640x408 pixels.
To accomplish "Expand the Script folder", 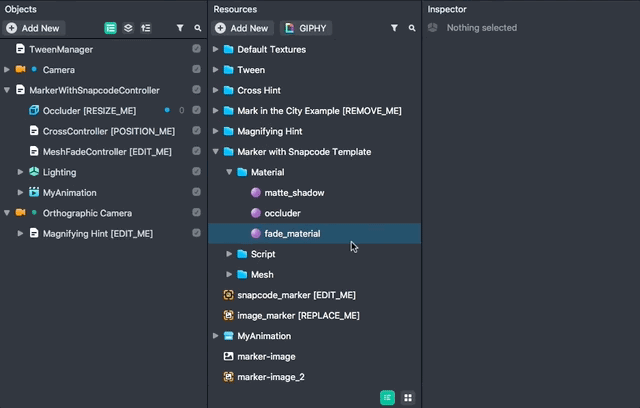I will tap(229, 254).
